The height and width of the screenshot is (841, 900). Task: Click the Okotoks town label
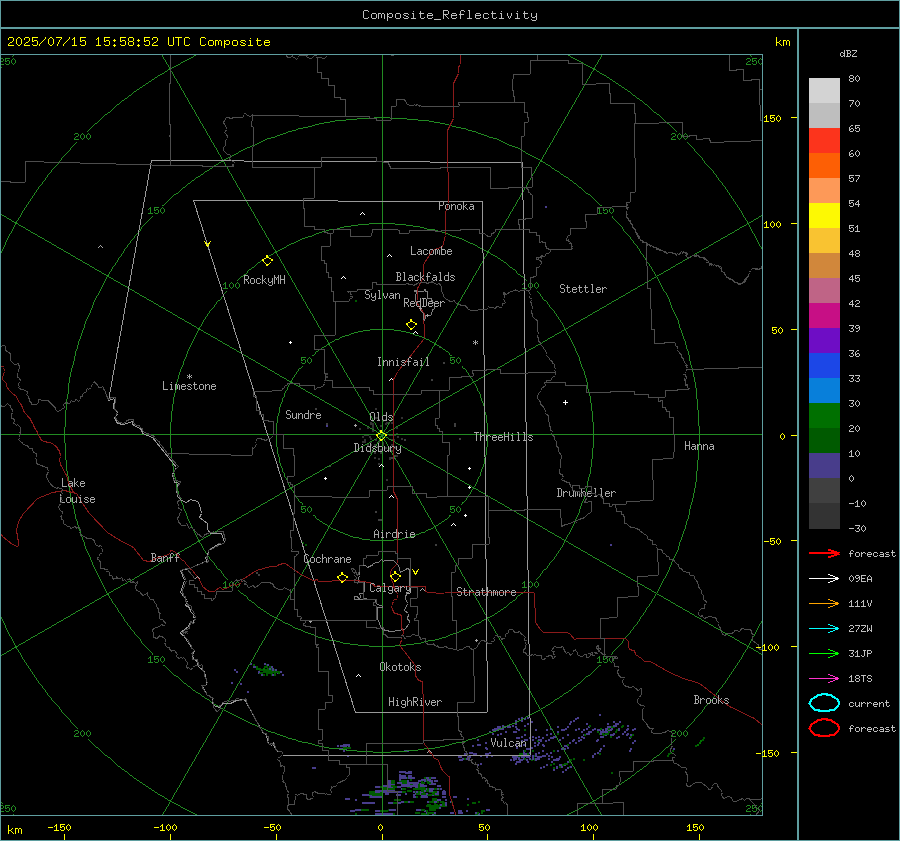tap(400, 667)
